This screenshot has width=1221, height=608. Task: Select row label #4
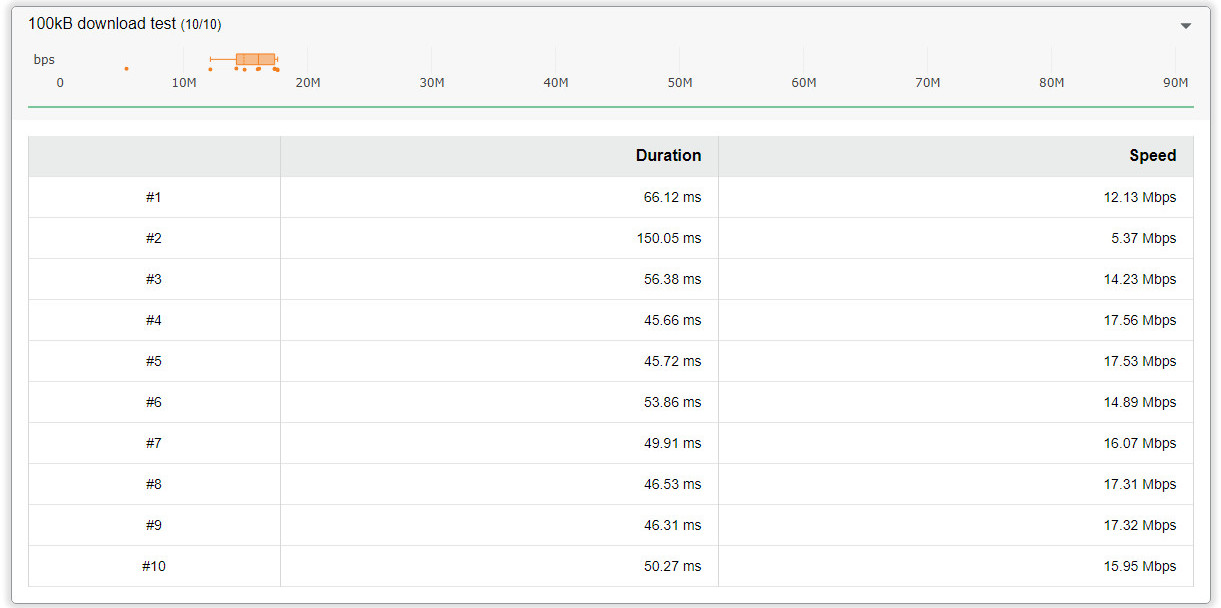(x=153, y=320)
